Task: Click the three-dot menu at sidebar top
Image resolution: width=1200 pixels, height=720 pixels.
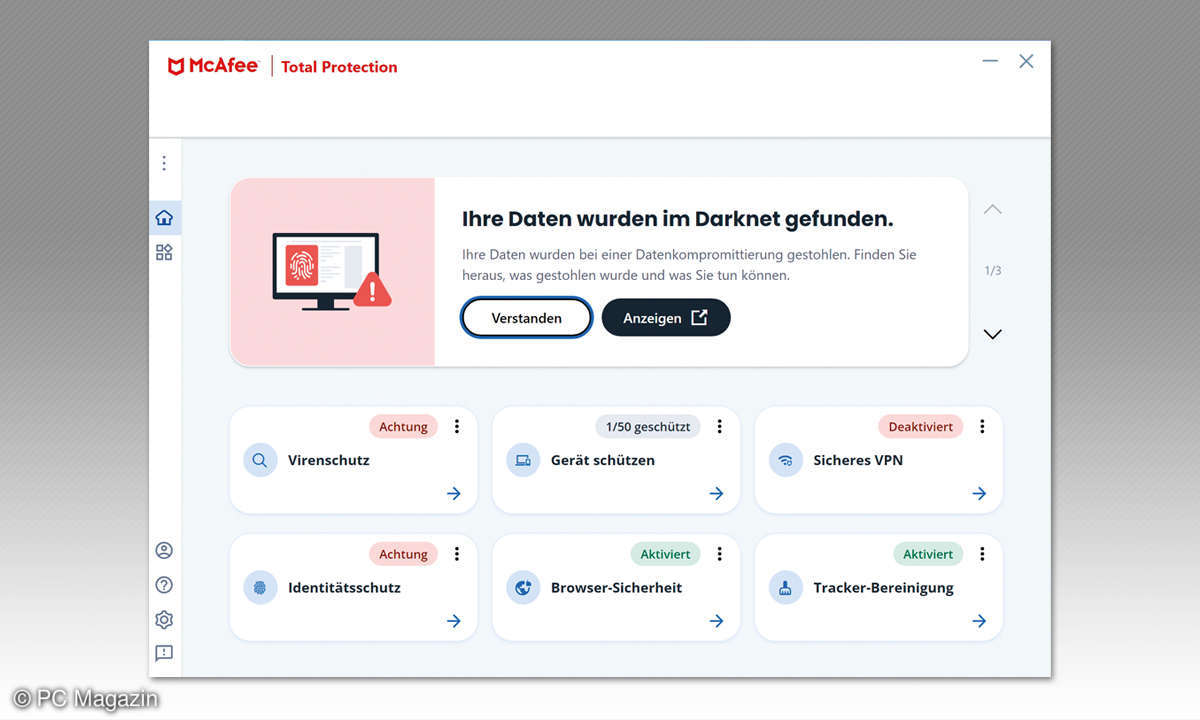Action: pos(164,163)
